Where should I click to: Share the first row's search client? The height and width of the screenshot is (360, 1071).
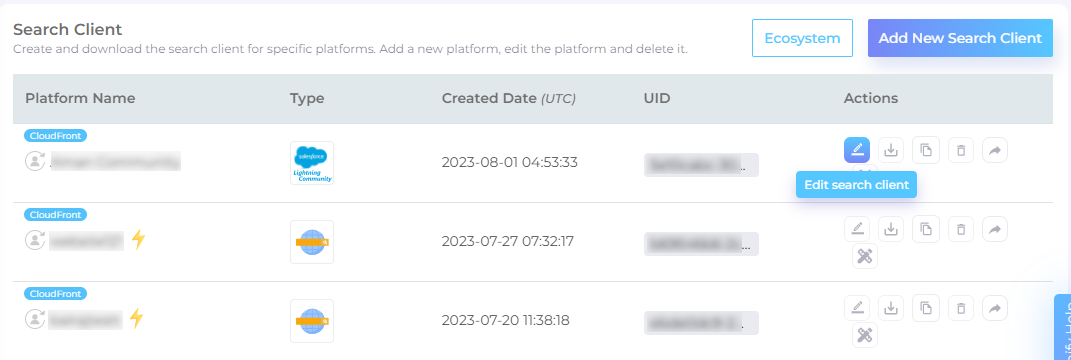pyautogui.click(x=994, y=150)
